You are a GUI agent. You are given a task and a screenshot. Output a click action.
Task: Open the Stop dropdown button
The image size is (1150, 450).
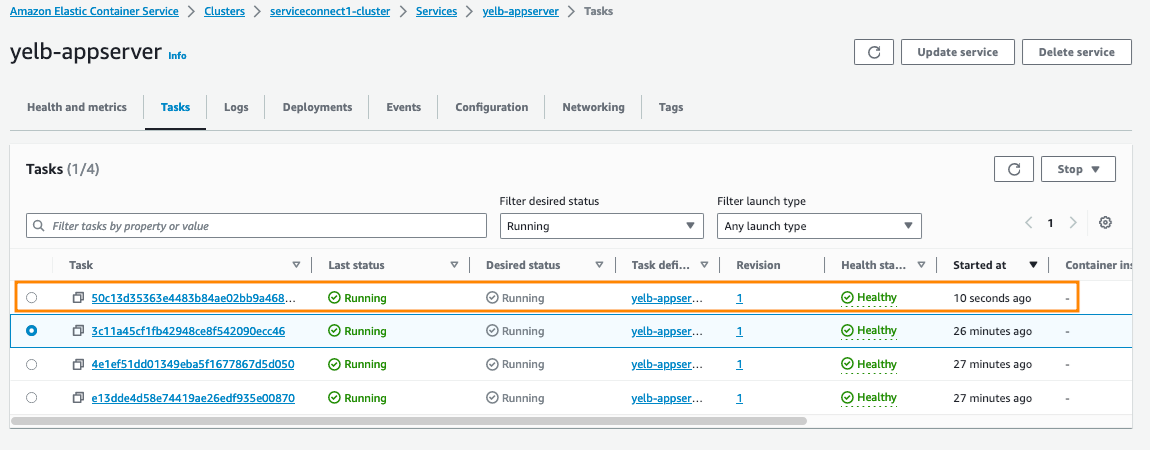[1078, 169]
